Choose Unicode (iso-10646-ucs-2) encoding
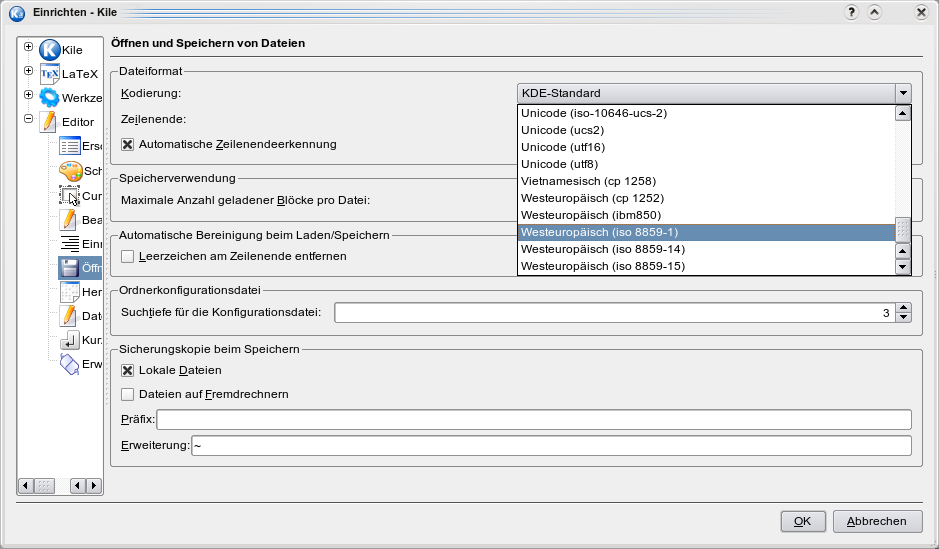This screenshot has width=939, height=549. point(707,113)
